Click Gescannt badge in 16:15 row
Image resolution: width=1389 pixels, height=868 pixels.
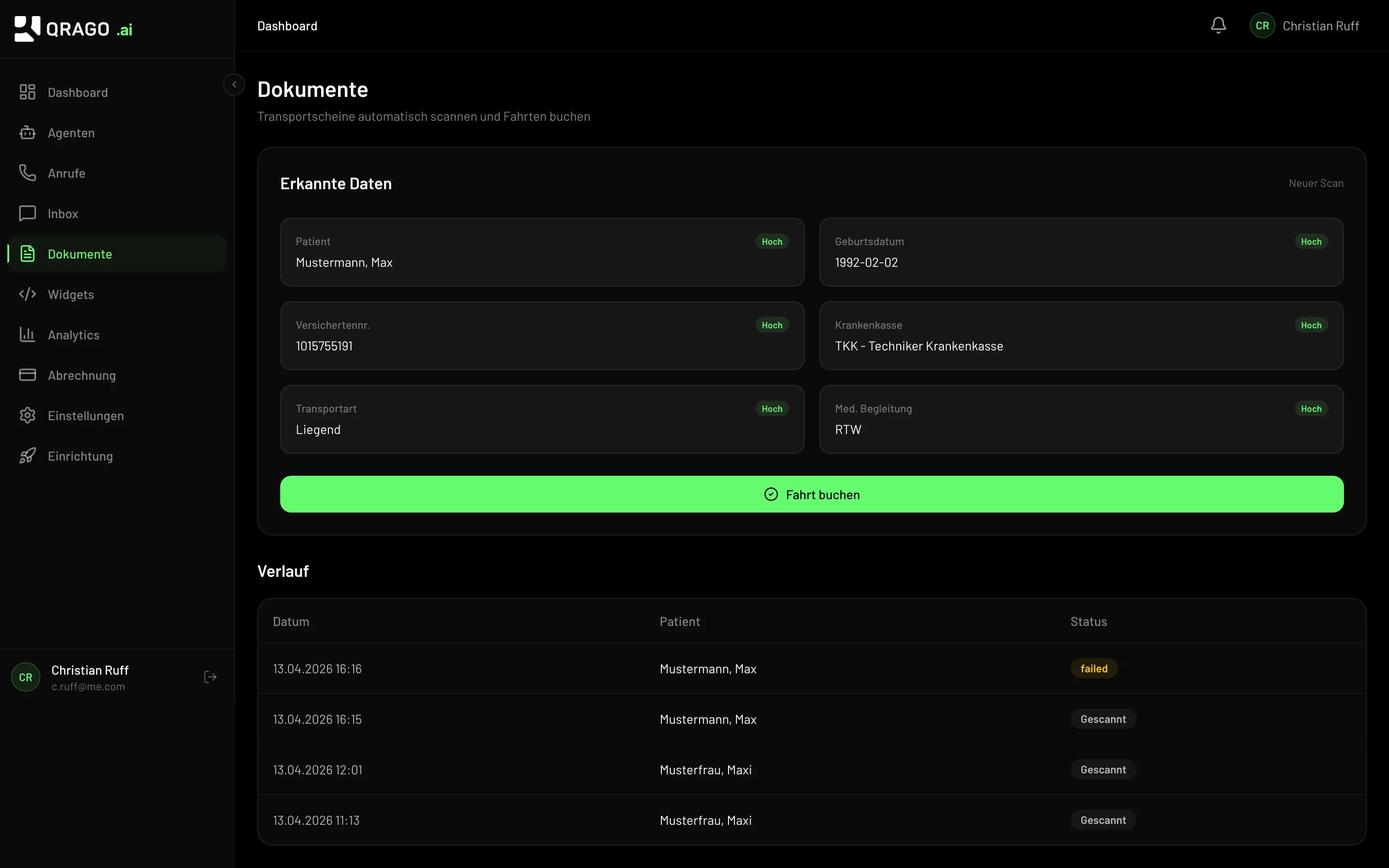point(1103,719)
